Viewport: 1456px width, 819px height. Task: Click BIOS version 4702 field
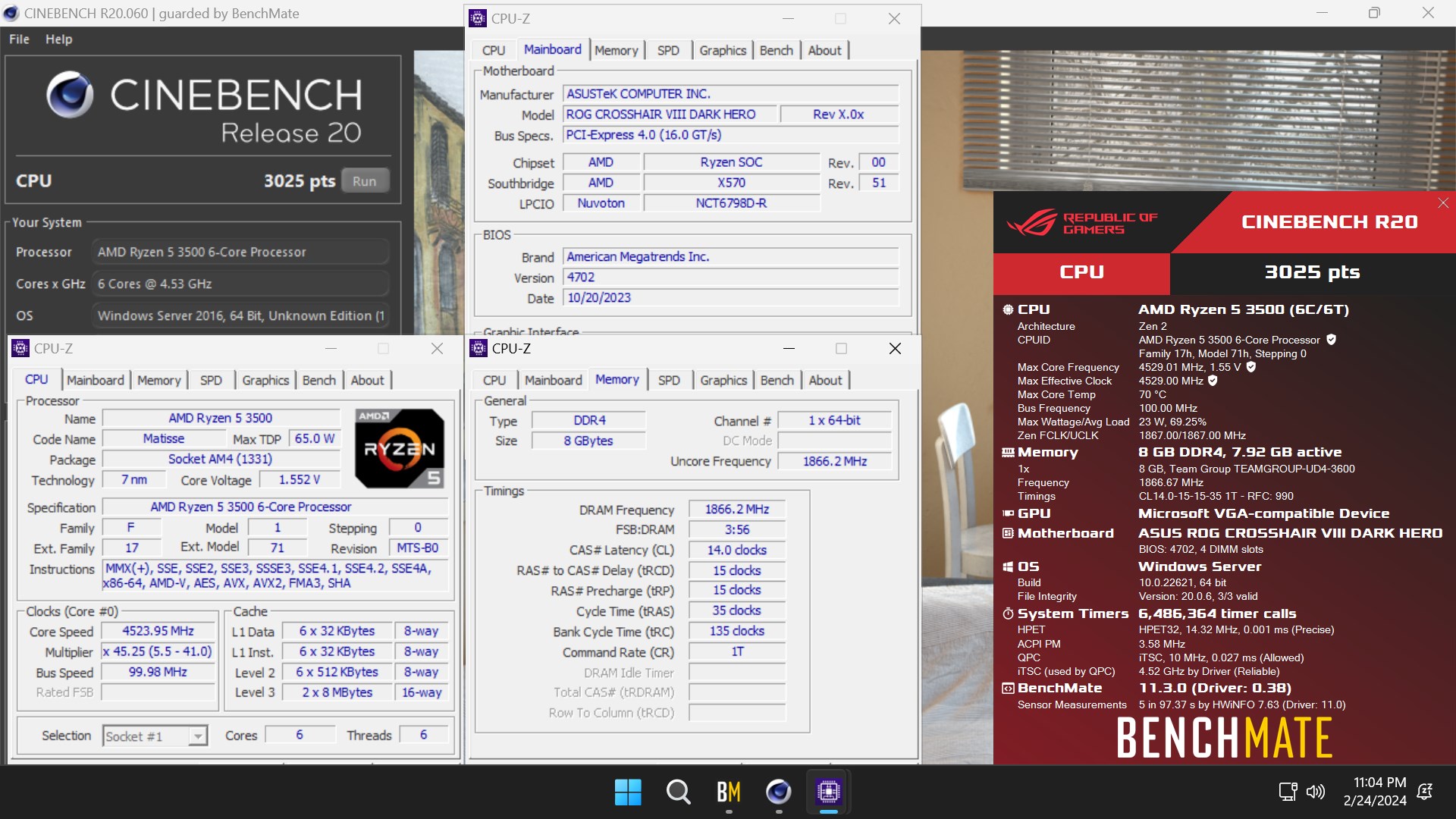(732, 278)
